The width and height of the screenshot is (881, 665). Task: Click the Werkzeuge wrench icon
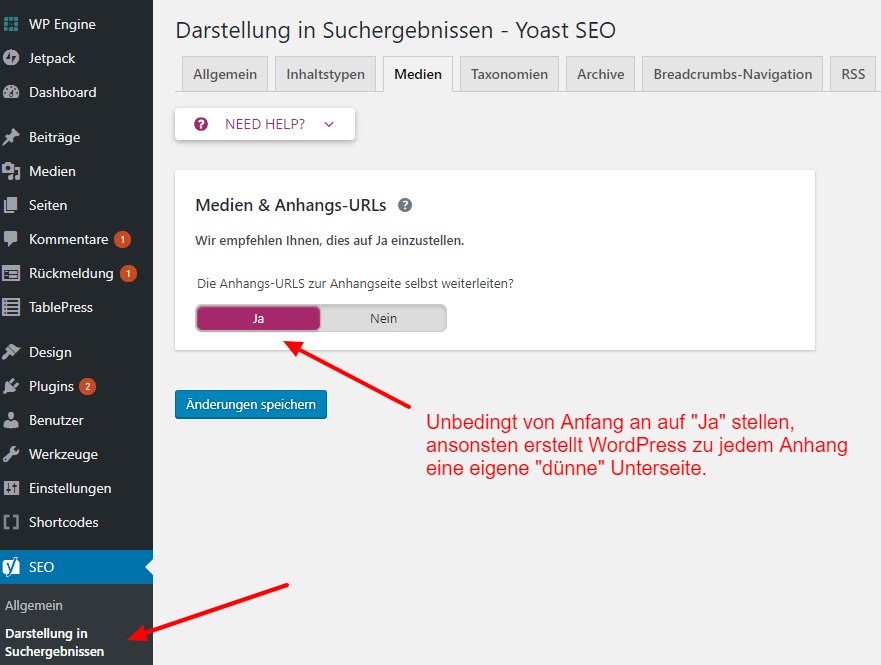11,454
